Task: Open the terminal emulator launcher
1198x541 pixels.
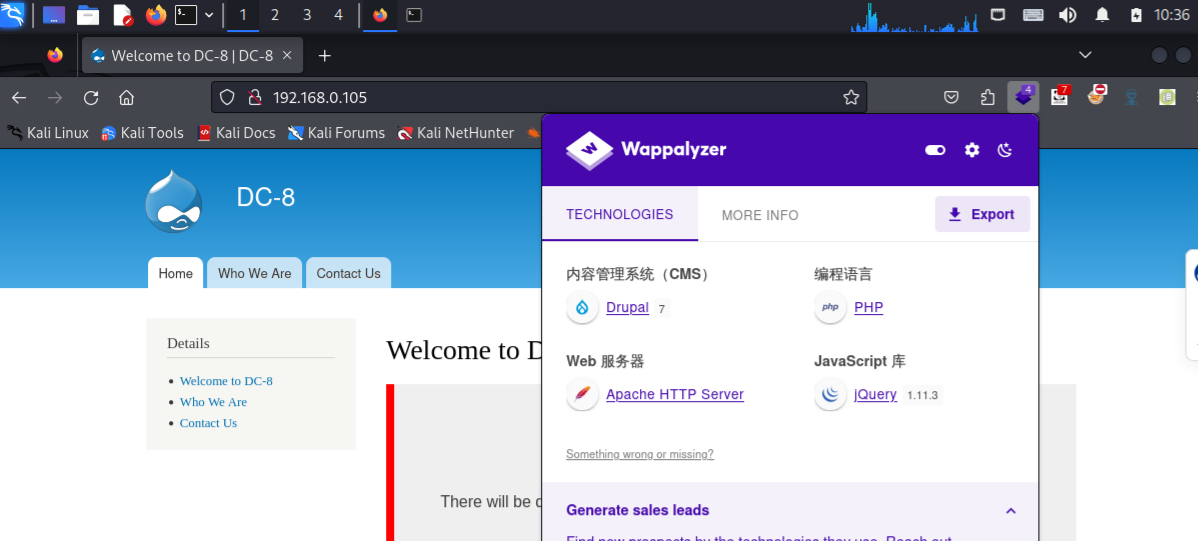Action: (186, 15)
